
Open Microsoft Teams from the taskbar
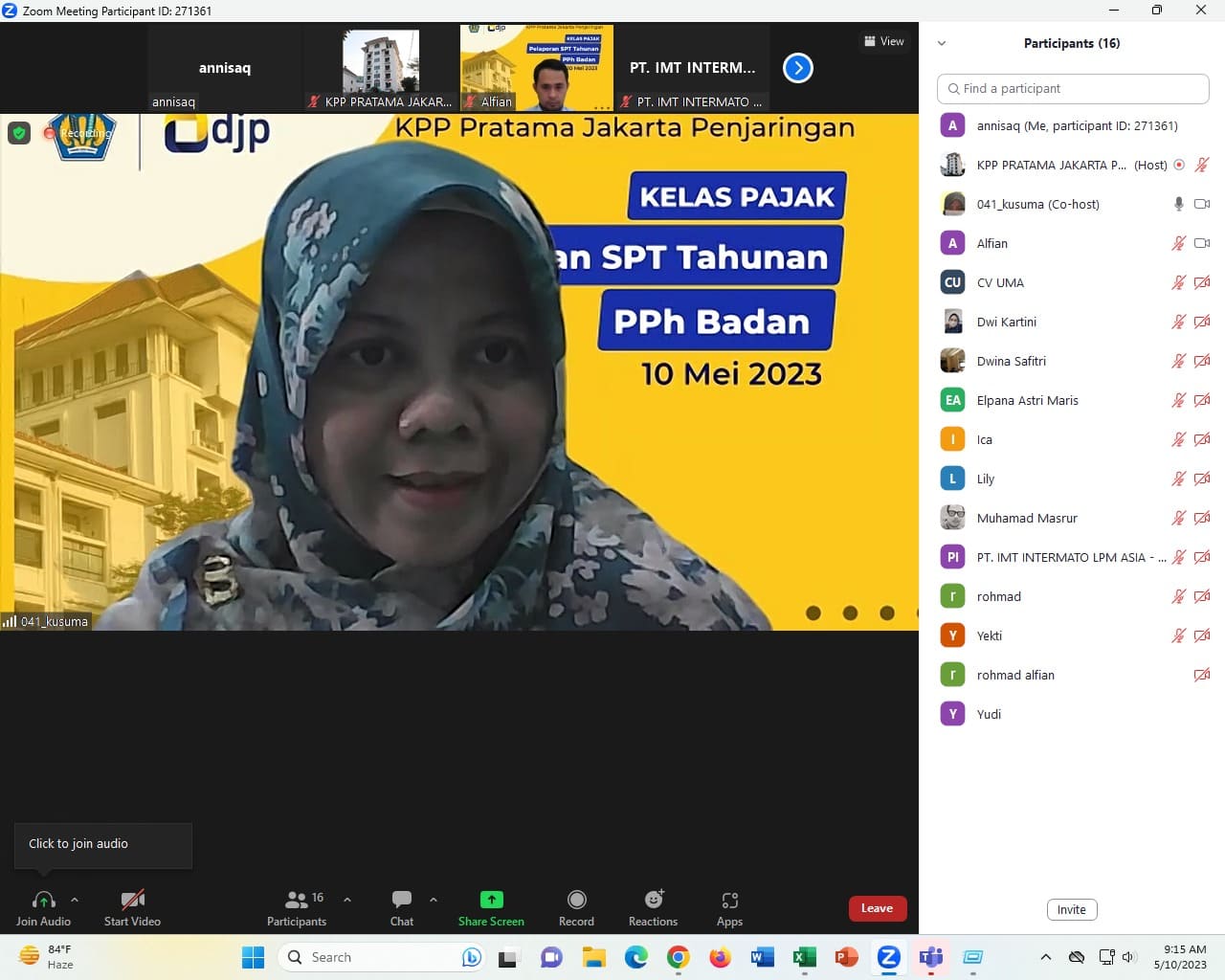930,957
